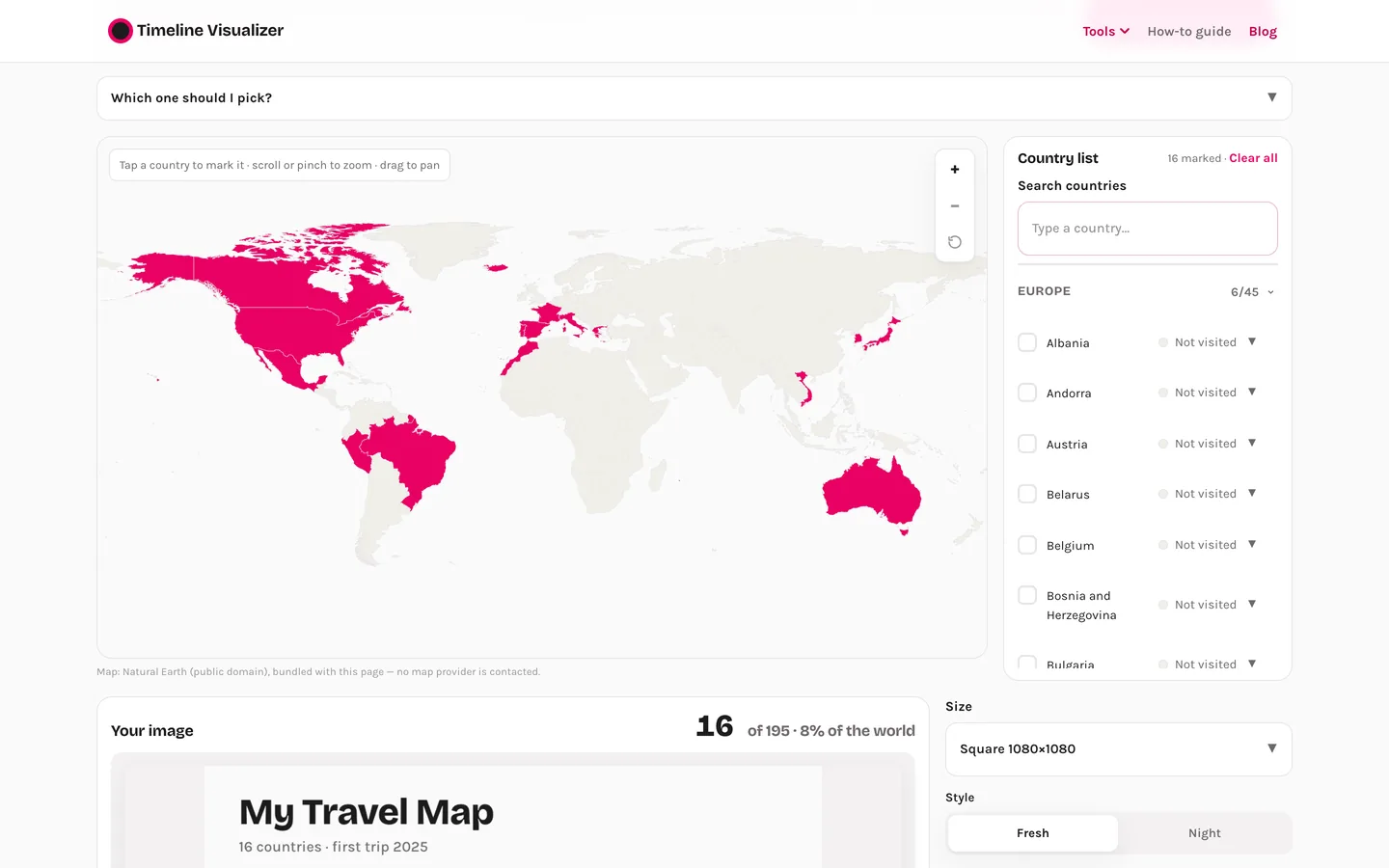
Task: Tick the Albania checkbox
Action: pyautogui.click(x=1027, y=342)
